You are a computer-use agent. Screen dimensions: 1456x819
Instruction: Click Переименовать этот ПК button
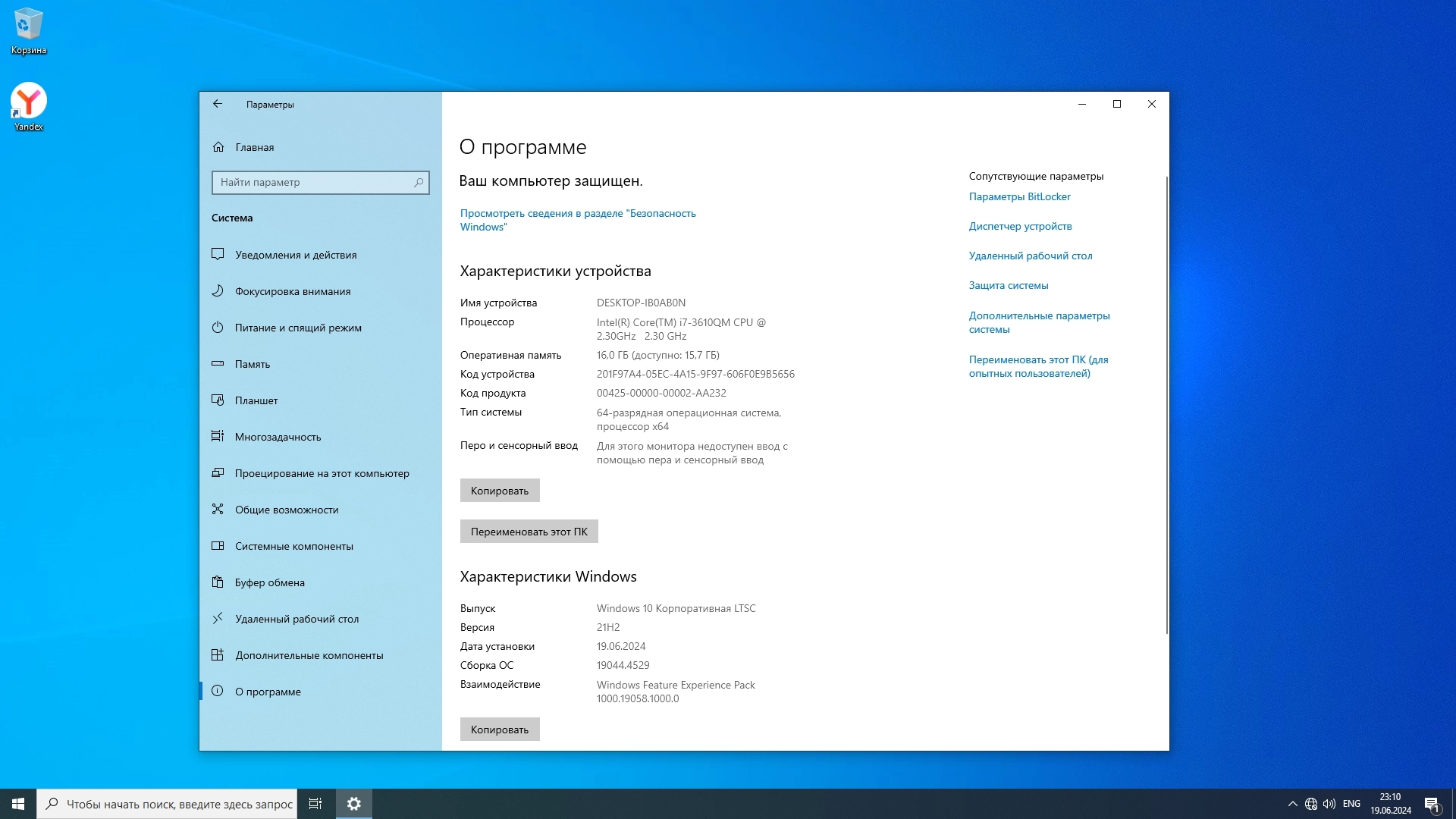click(529, 532)
